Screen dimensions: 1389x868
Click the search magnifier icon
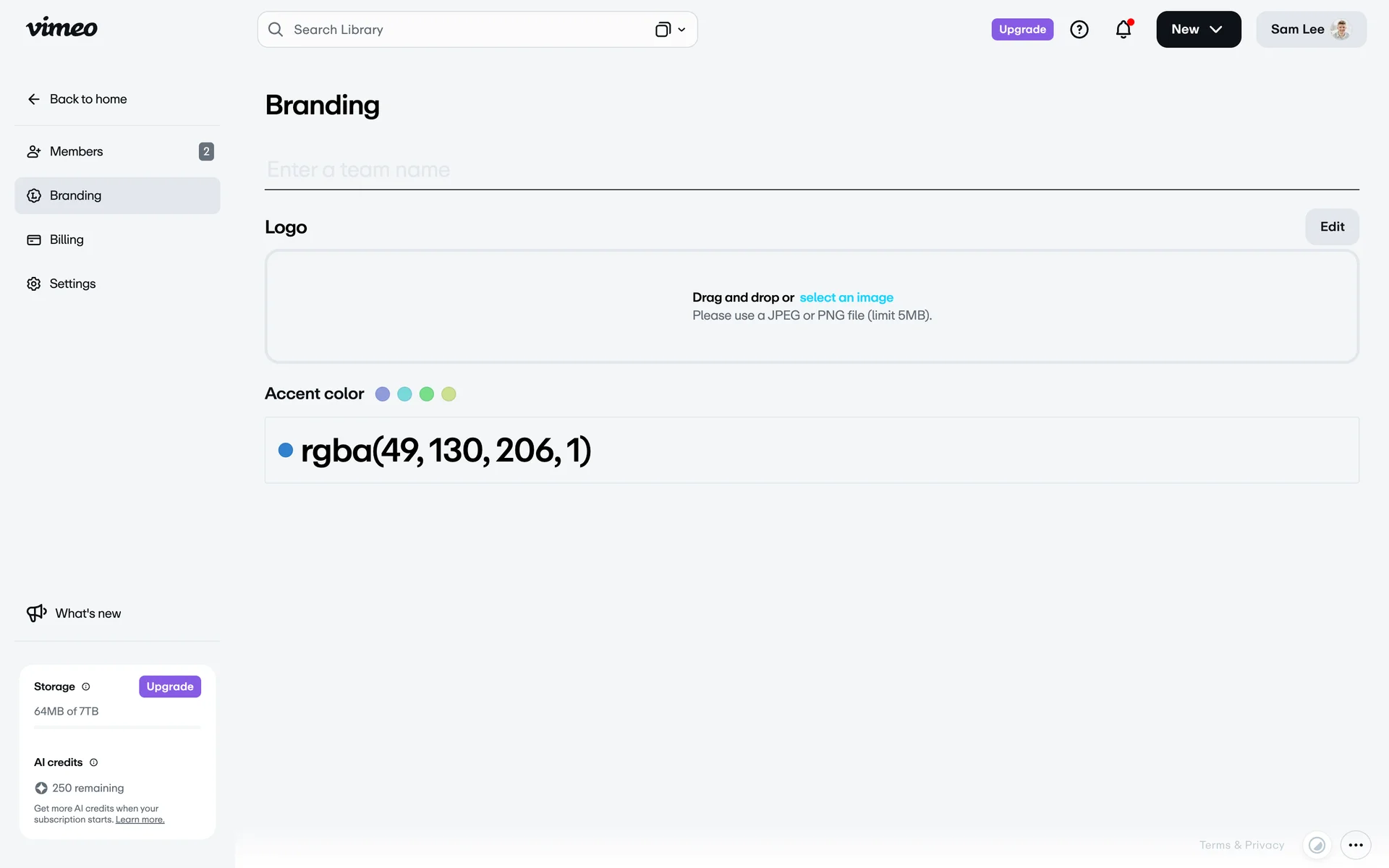[276, 30]
